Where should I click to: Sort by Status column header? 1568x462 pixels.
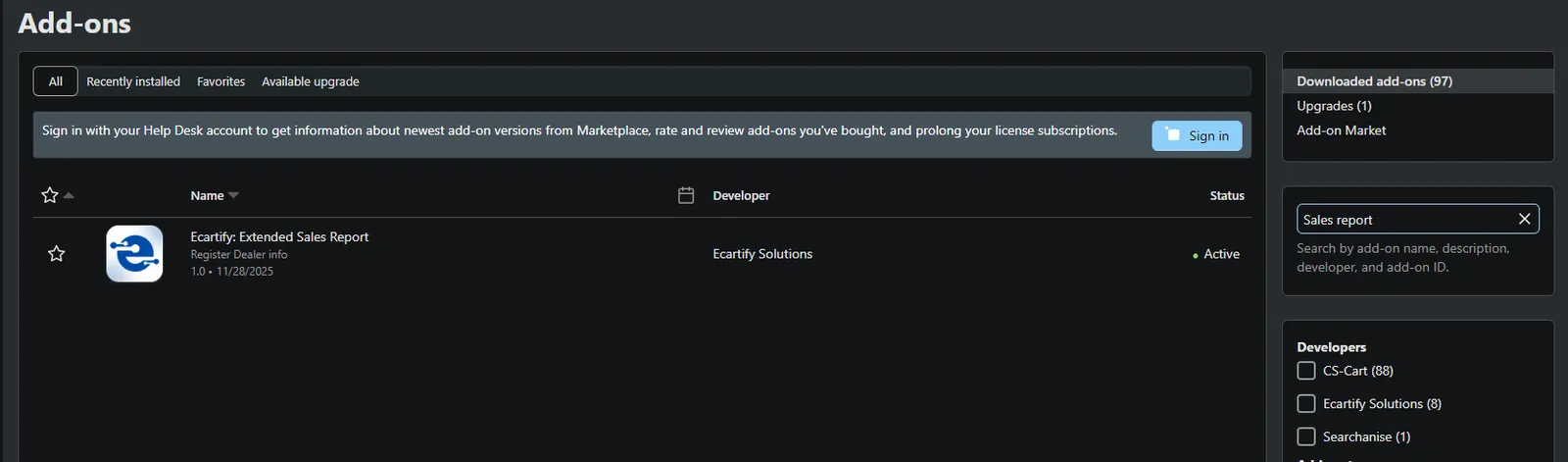[x=1227, y=195]
